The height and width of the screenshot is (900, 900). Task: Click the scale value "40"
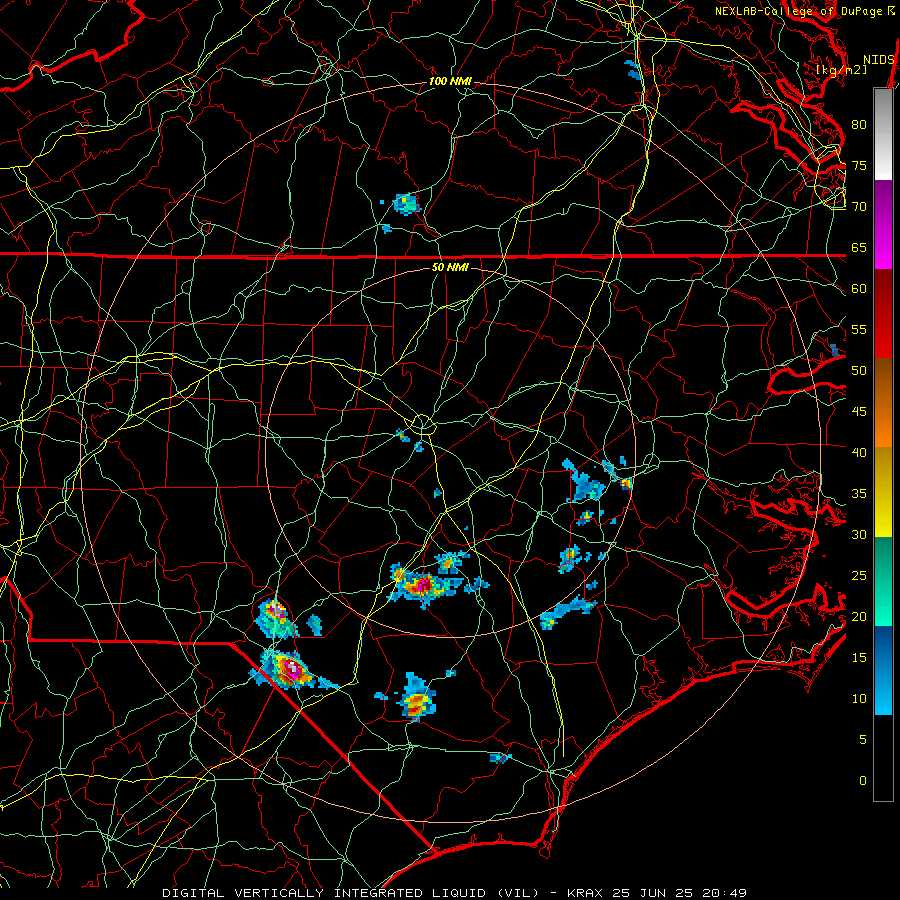[x=859, y=452]
